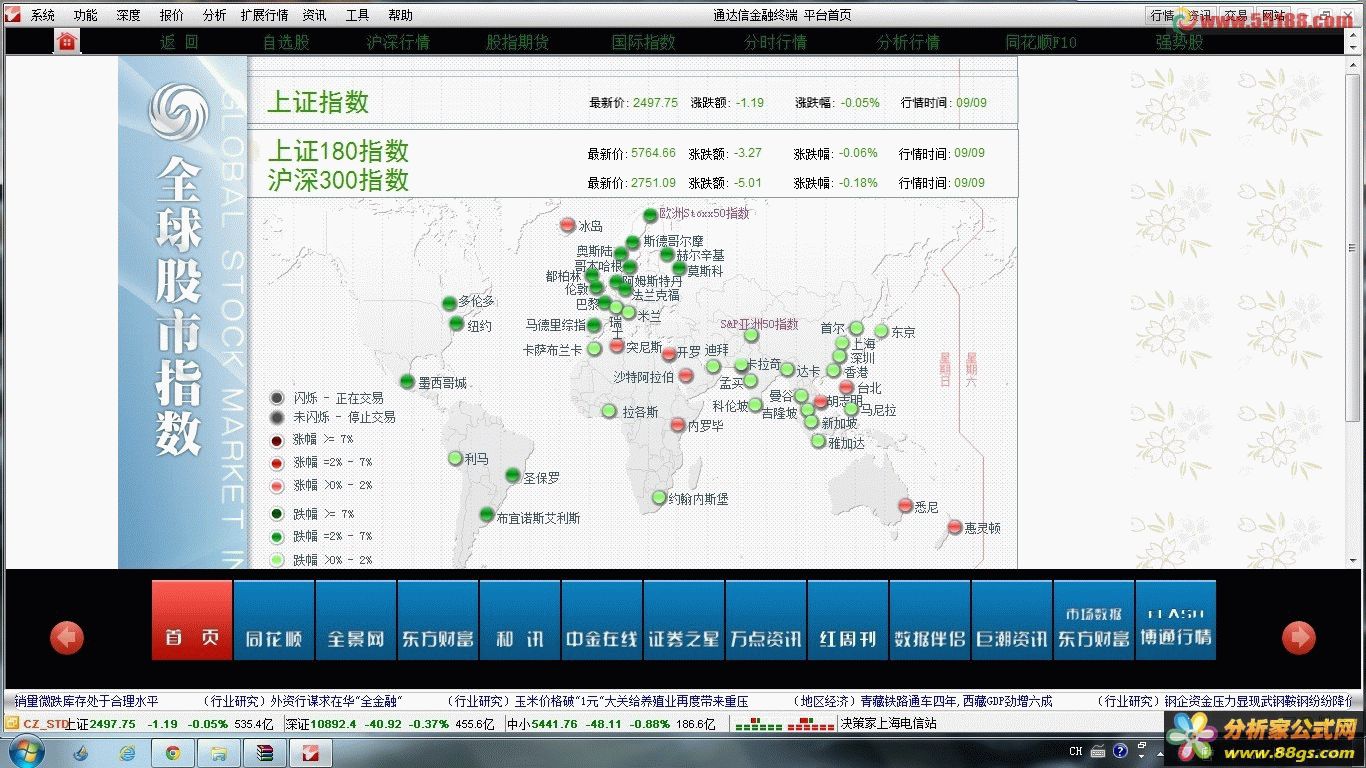The height and width of the screenshot is (768, 1366).
Task: Select the 开罗 marker on the map
Action: click(669, 353)
